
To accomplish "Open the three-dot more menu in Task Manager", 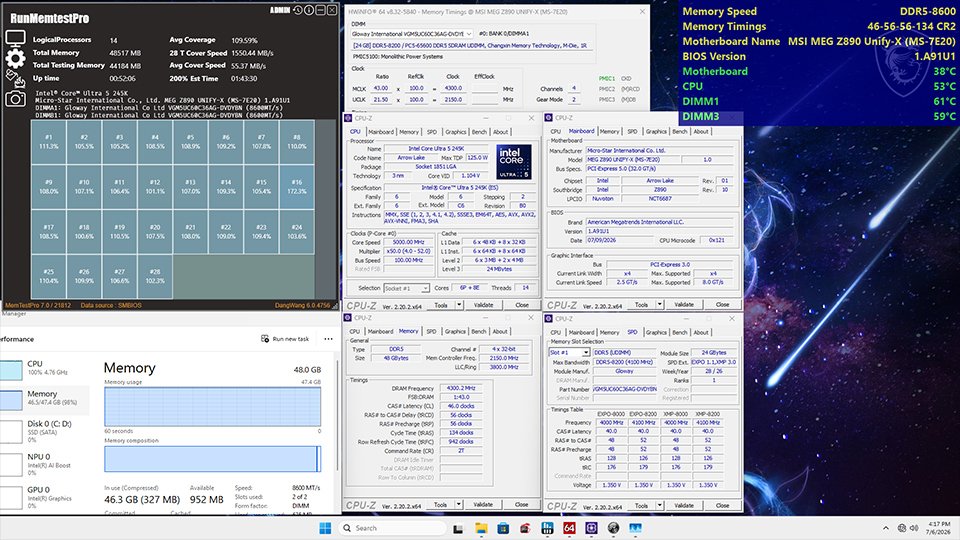I will [x=329, y=339].
